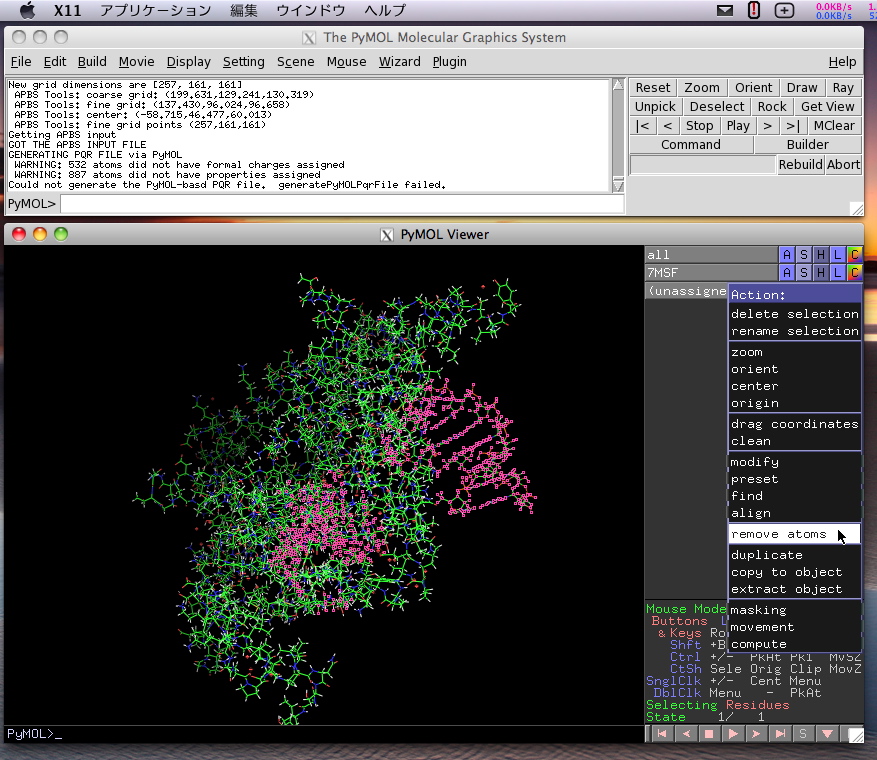The height and width of the screenshot is (760, 877).
Task: Click the log output vertical scrollbar track
Action: pos(618,135)
